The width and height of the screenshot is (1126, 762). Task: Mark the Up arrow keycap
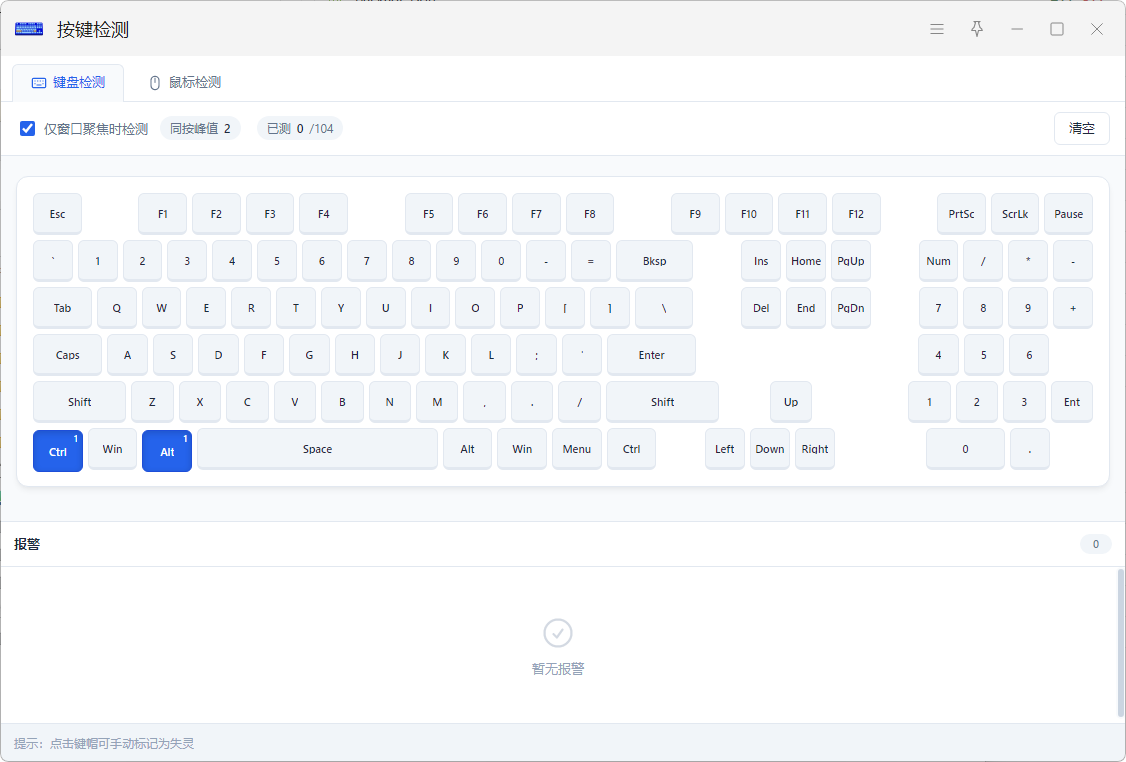791,402
